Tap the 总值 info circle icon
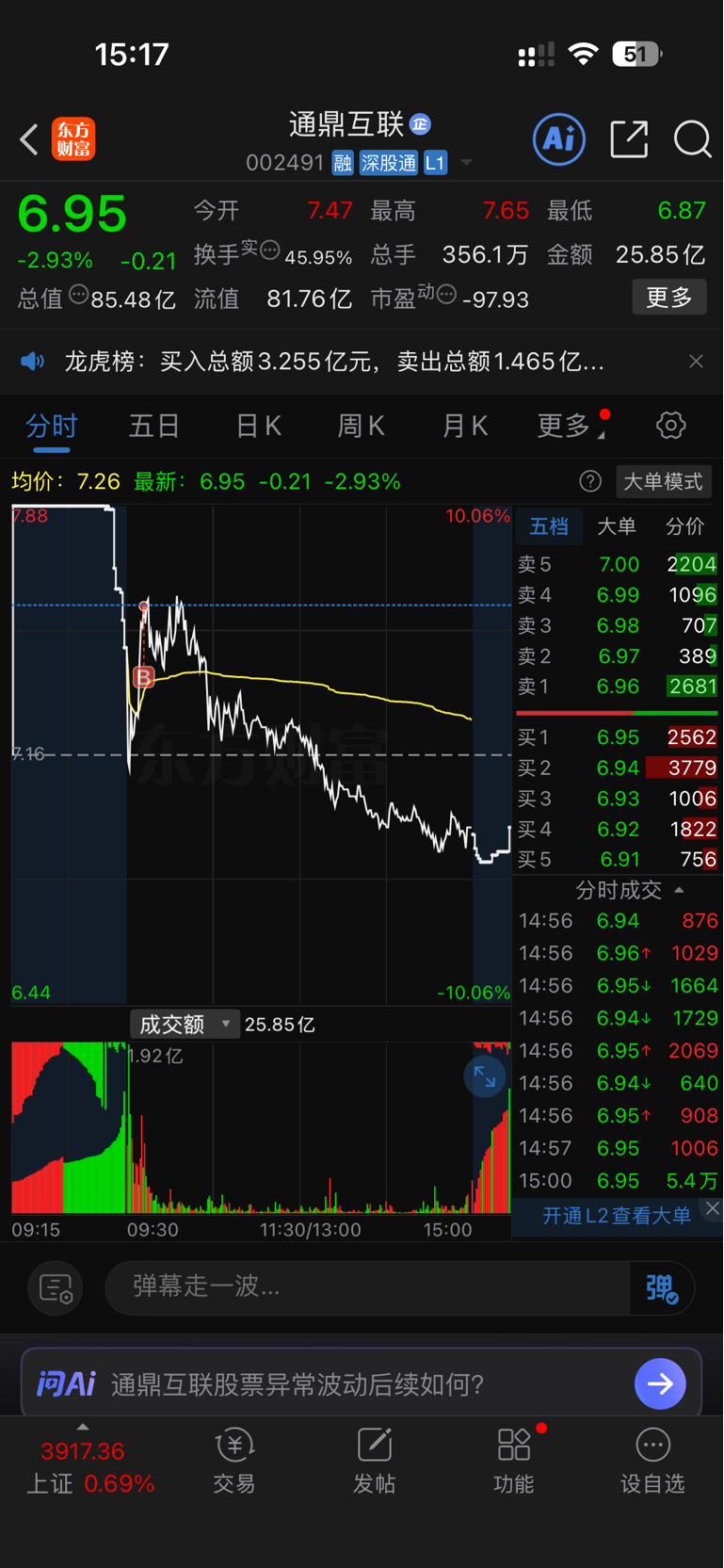Image resolution: width=724 pixels, height=1568 pixels. pyautogui.click(x=78, y=296)
